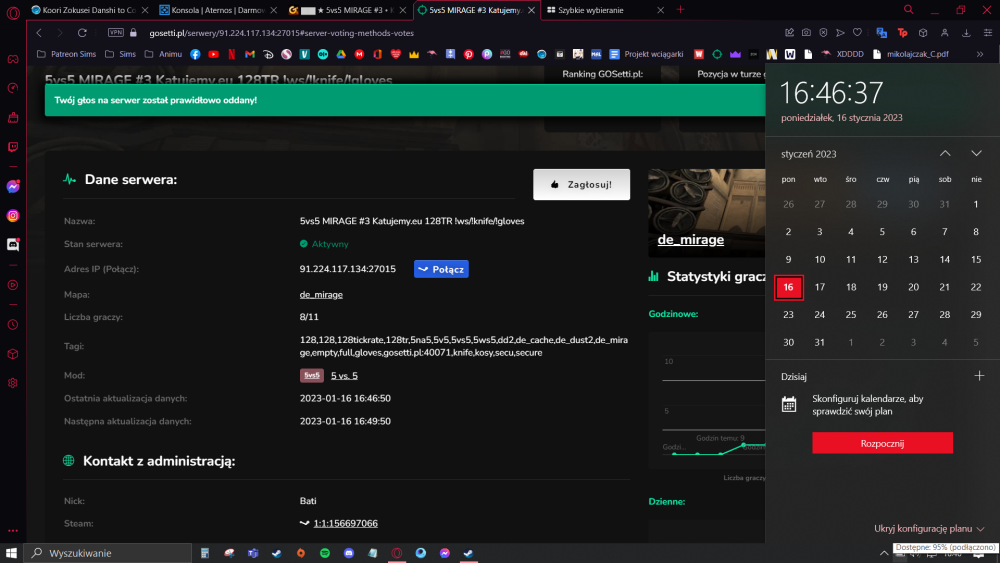Open Messenger in the Opera sidebar
The image size is (1000, 563).
[x=13, y=187]
